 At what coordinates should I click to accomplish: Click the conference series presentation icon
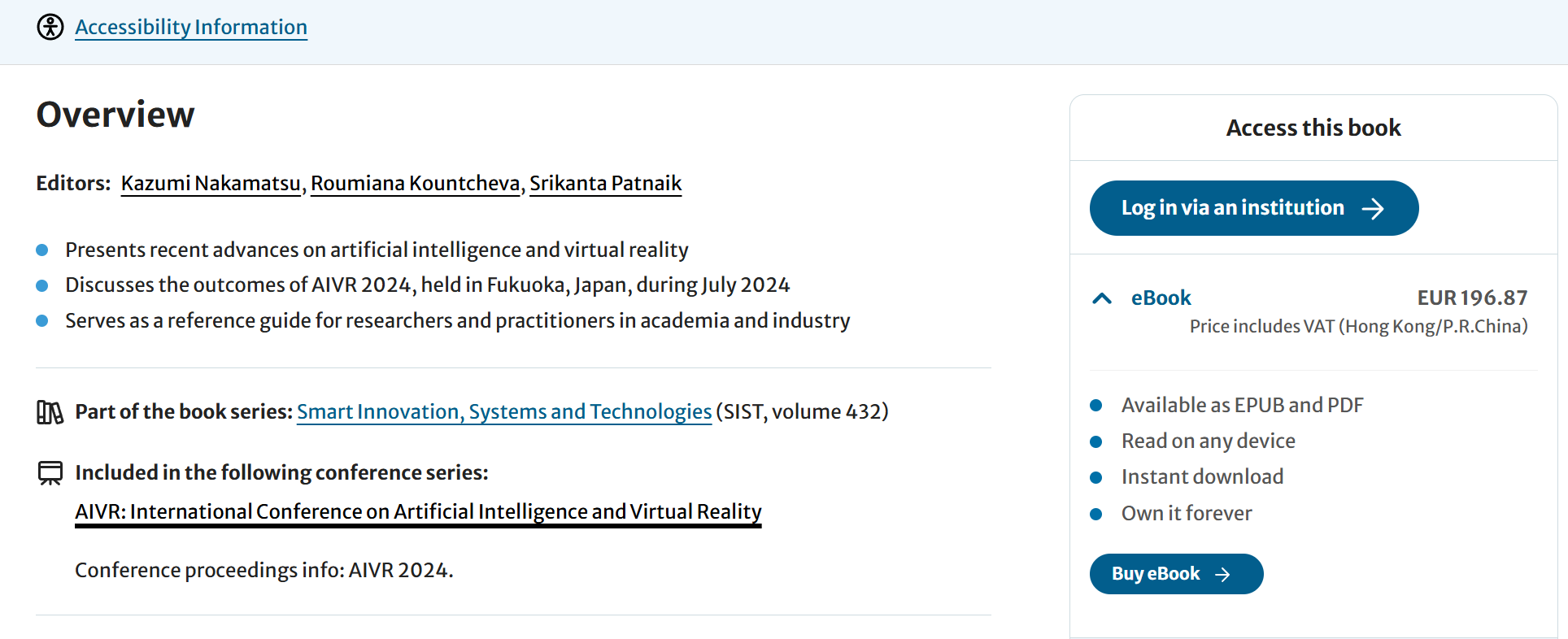(x=50, y=473)
